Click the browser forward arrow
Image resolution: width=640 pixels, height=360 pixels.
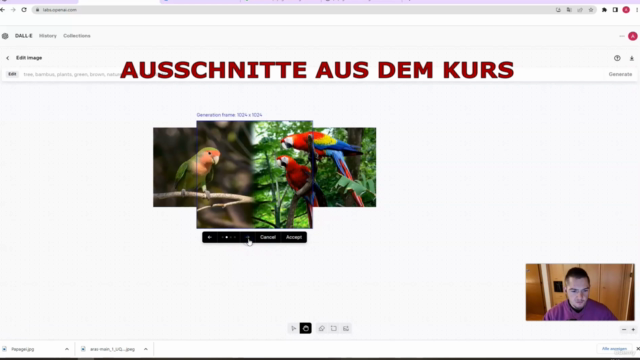[x=13, y=10]
